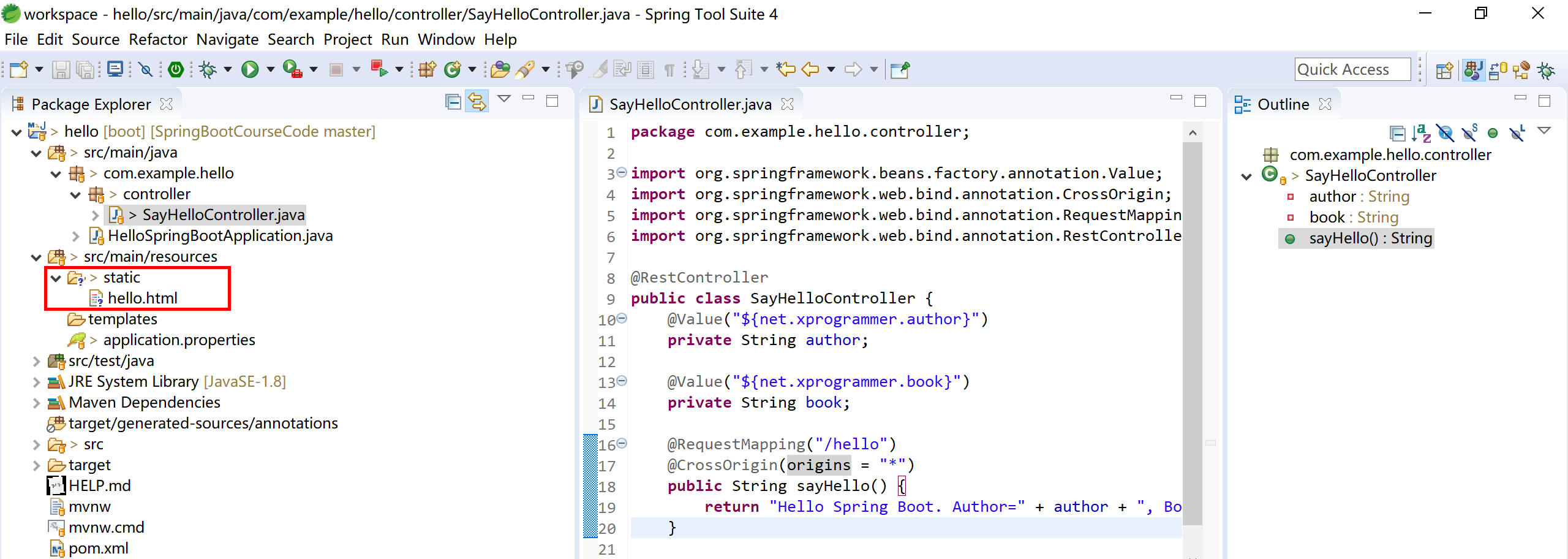Select hello.html in the static folder
This screenshot has height=559, width=1568.
coord(142,299)
